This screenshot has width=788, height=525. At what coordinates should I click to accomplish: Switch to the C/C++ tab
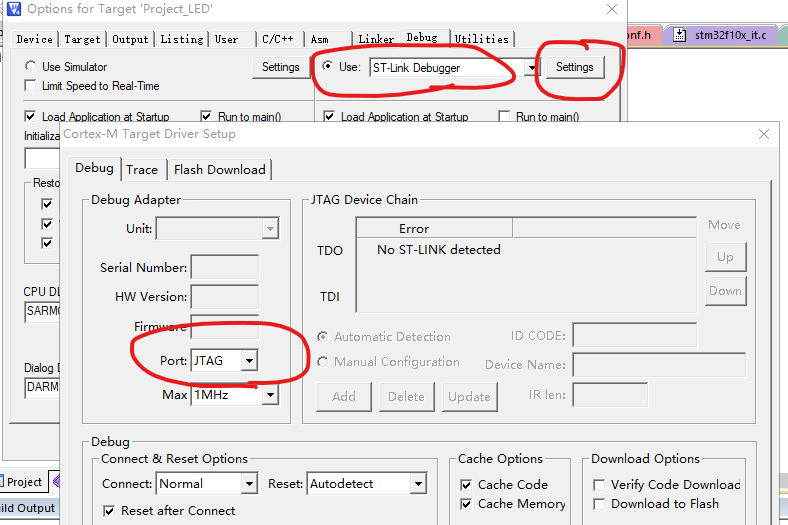(277, 39)
